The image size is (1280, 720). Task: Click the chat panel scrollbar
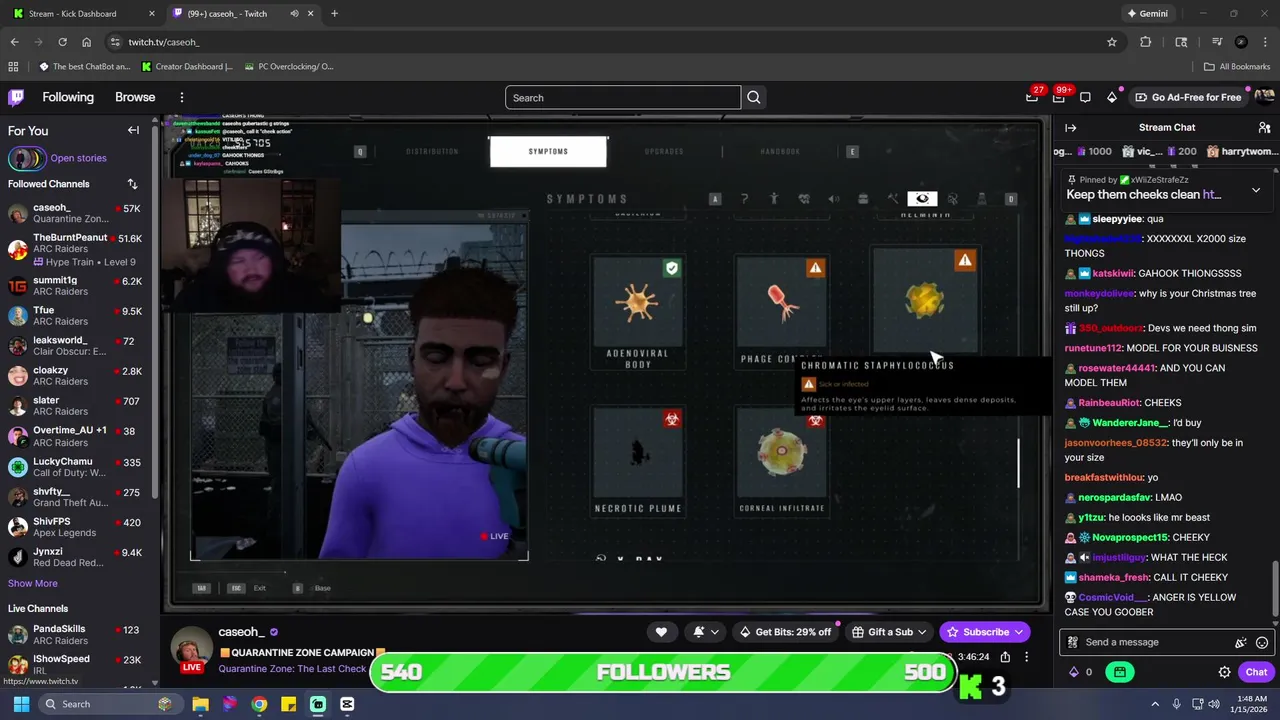pyautogui.click(x=1274, y=588)
